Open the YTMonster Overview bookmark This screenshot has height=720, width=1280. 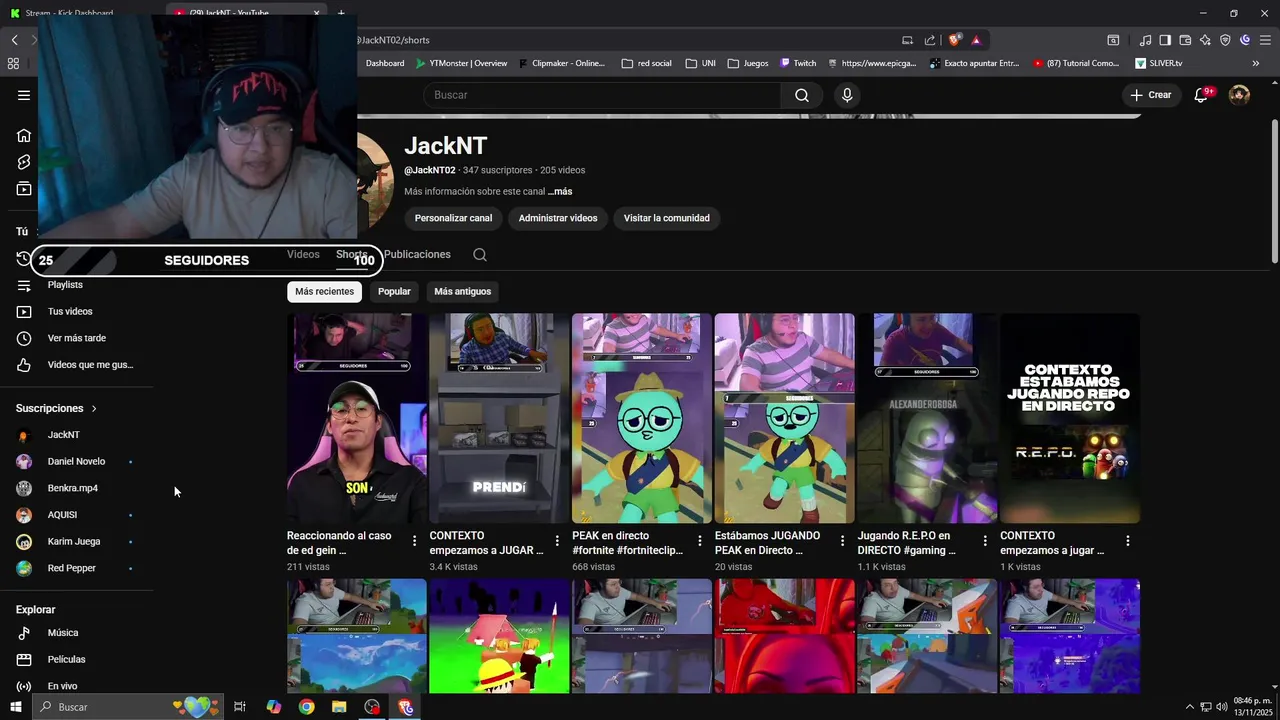(x=461, y=63)
